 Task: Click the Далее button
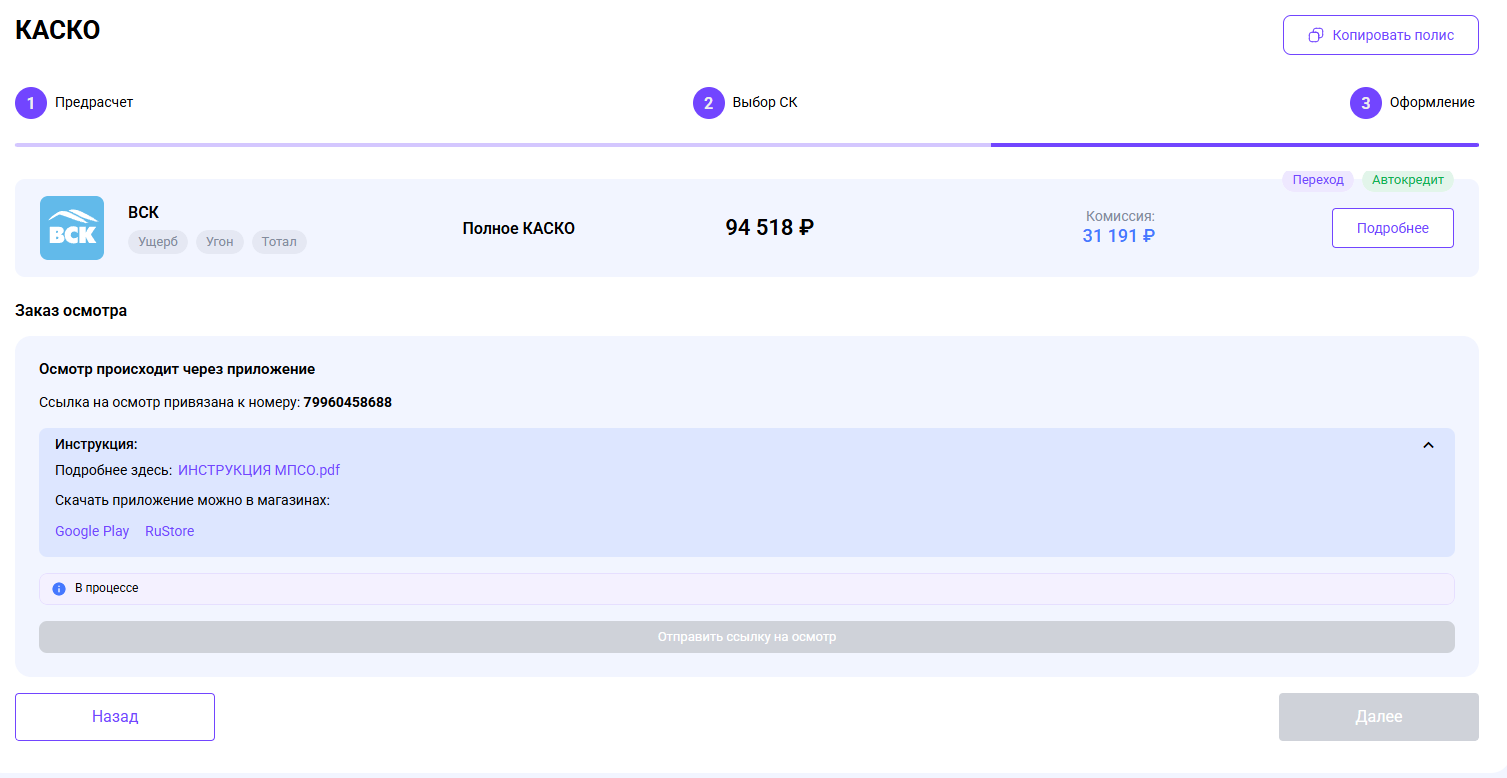(1379, 717)
